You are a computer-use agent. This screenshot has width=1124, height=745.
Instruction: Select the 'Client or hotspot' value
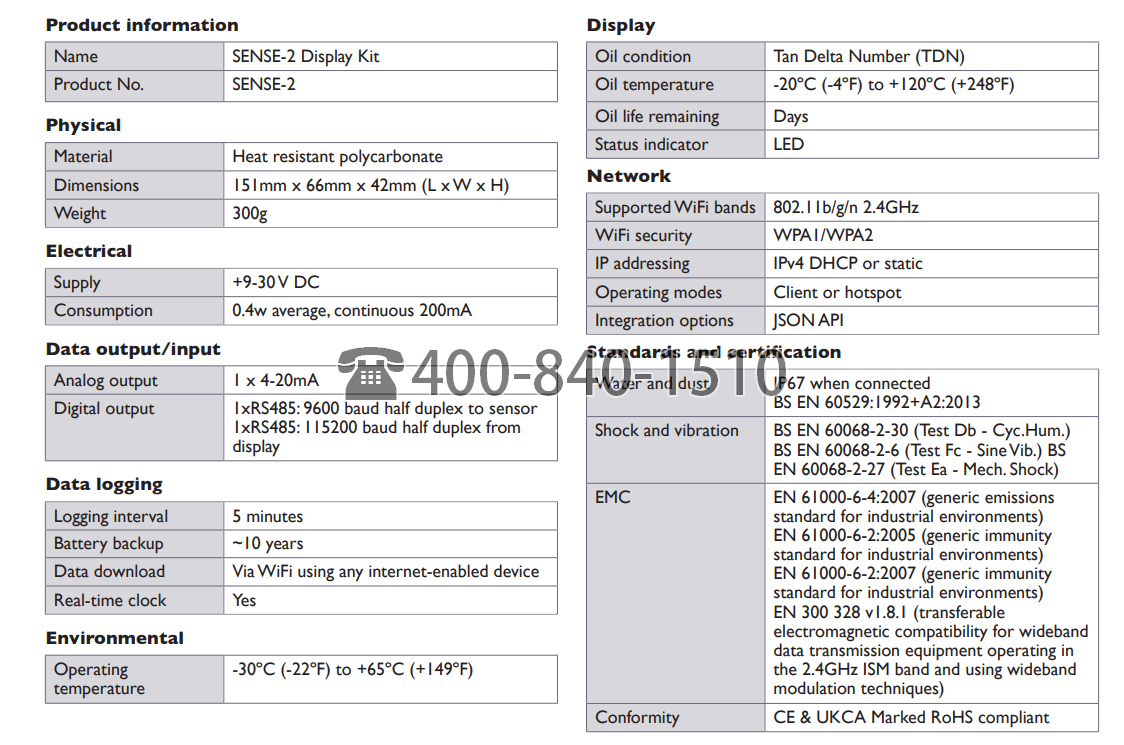pos(837,293)
